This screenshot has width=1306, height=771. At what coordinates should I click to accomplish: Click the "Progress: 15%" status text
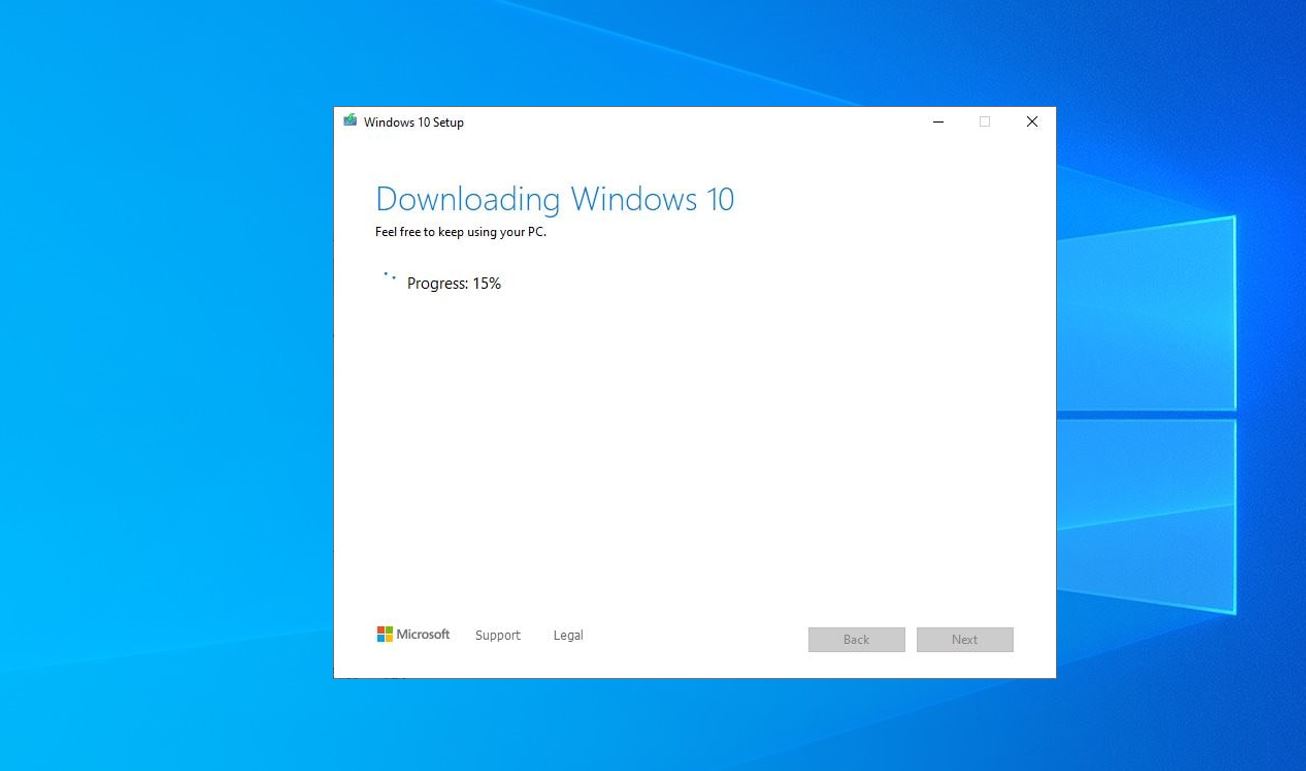[454, 283]
